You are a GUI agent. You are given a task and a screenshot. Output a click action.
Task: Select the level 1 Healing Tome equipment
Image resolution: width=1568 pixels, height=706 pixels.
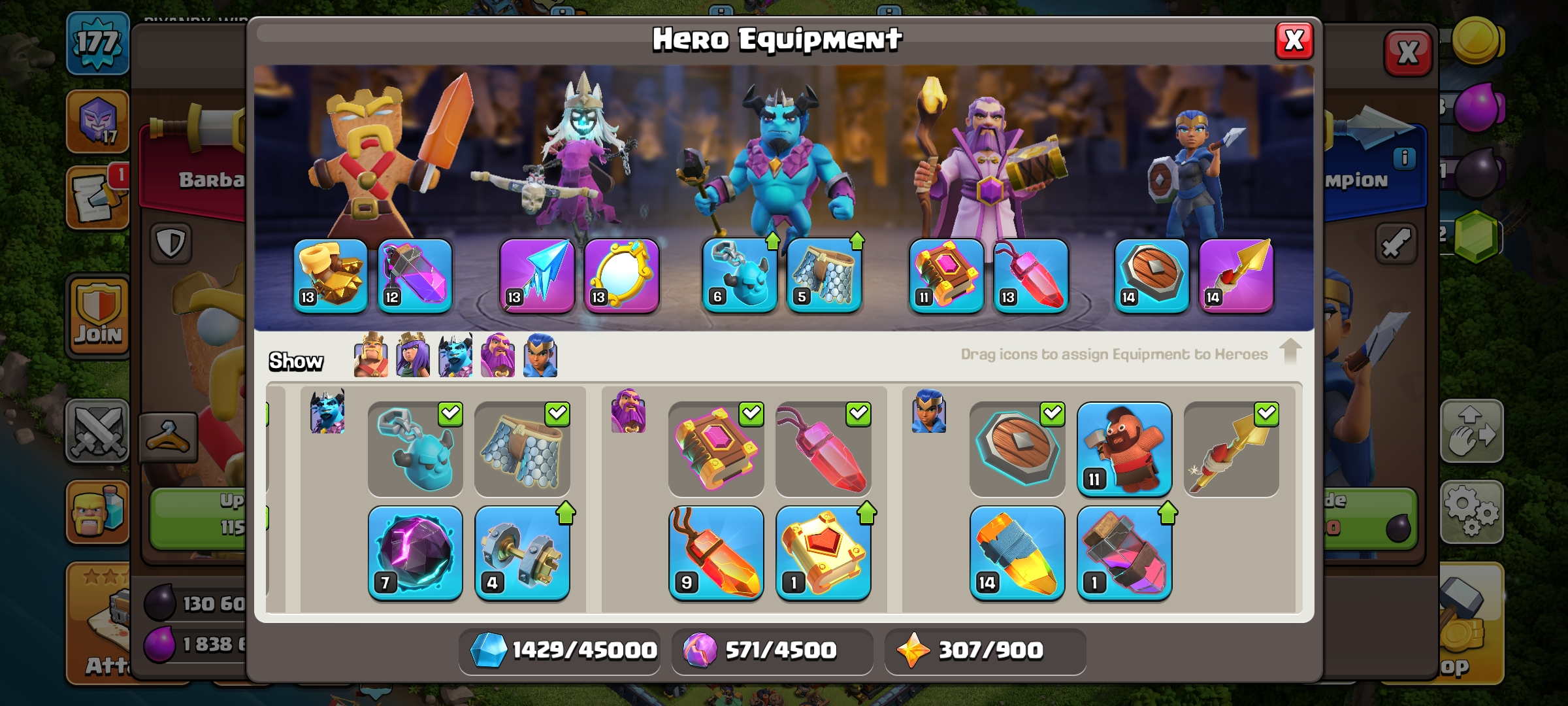coord(823,553)
